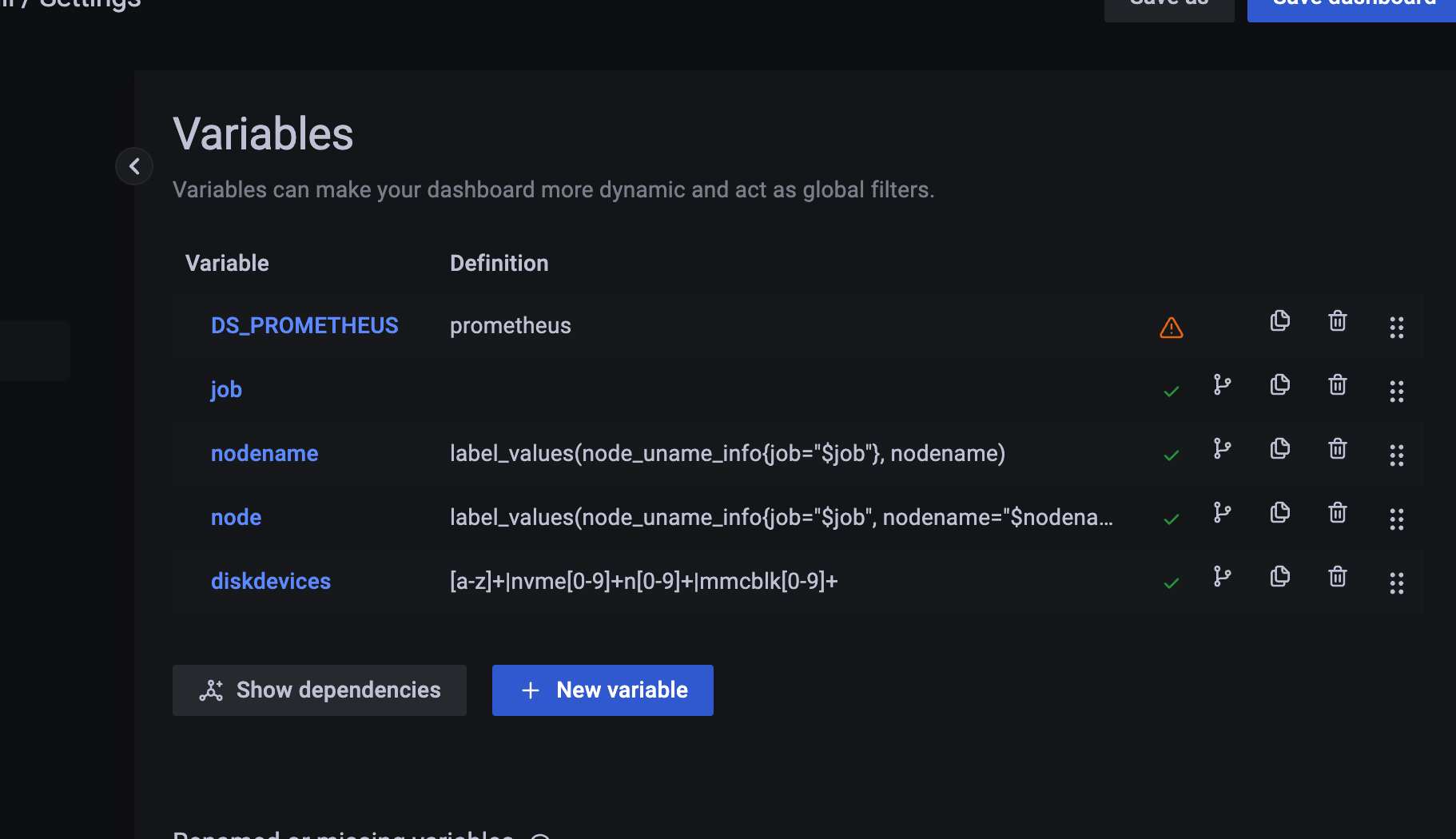Open the DS_PROMETHEUS variable

click(x=304, y=326)
